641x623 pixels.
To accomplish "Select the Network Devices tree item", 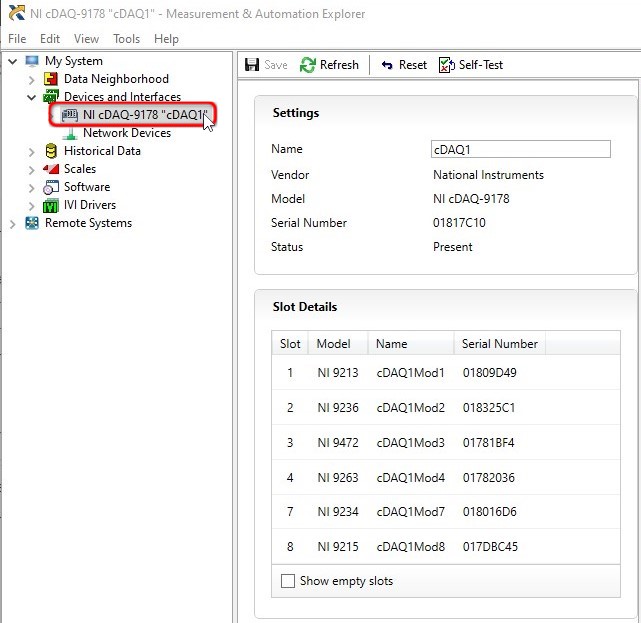I will (127, 133).
